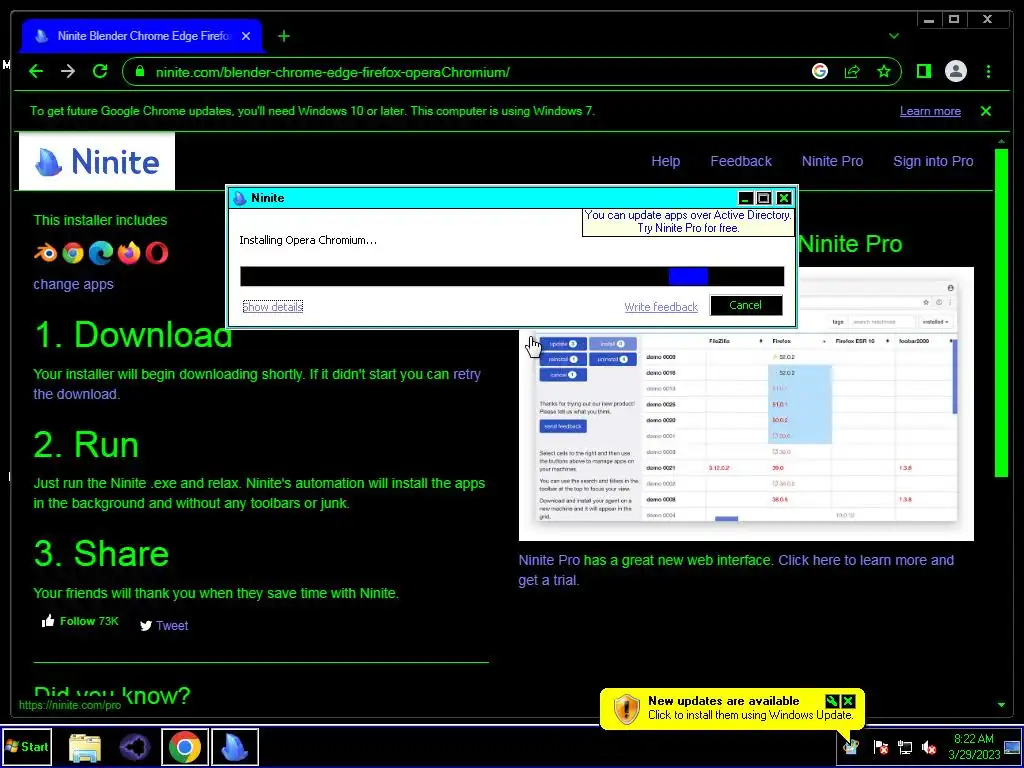Close the Ninite Blender Chrome tab
1024x768 pixels.
pos(246,36)
